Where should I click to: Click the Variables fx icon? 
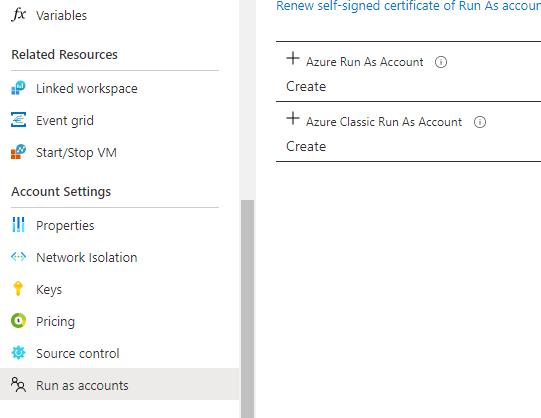pyautogui.click(x=19, y=15)
